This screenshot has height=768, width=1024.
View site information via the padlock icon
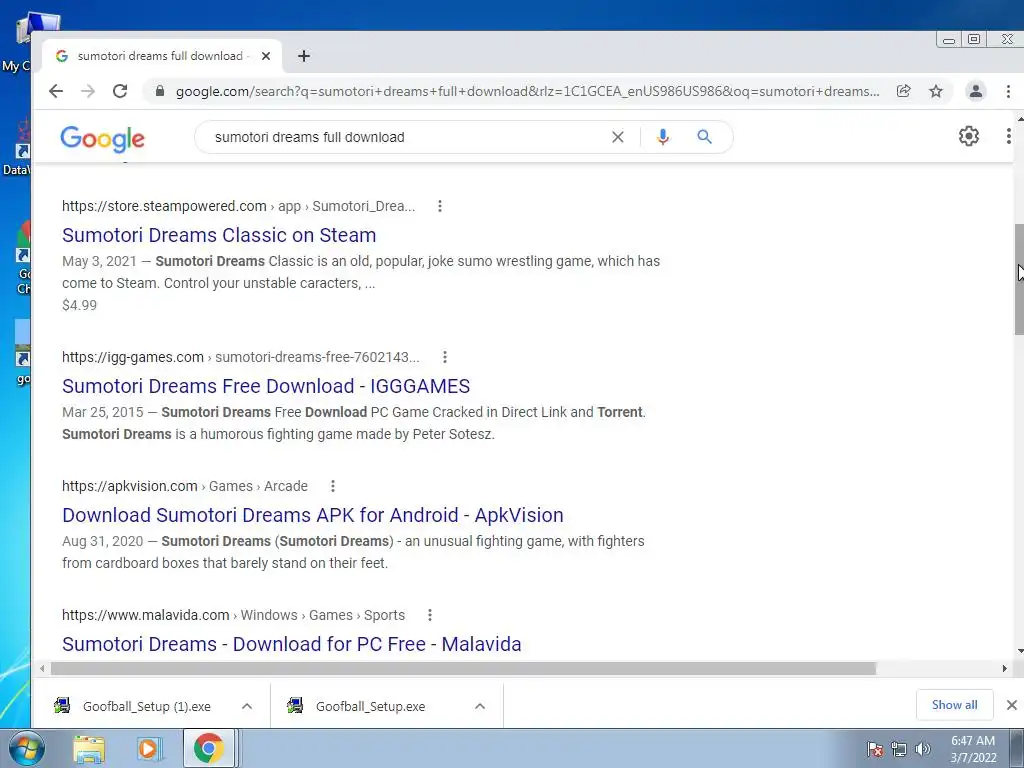(159, 91)
